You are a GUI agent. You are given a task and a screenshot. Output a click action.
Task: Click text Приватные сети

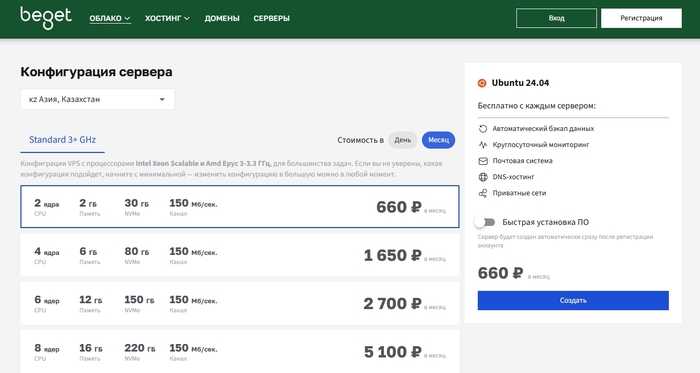[519, 193]
